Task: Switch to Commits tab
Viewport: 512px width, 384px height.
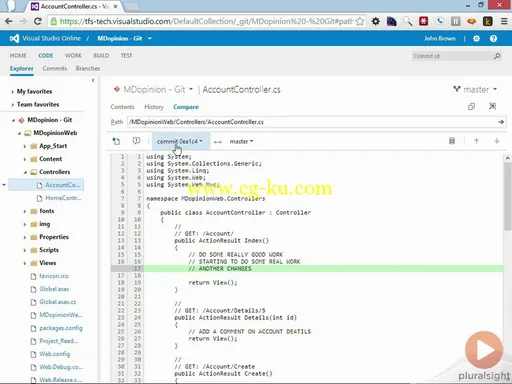Action: (x=55, y=68)
